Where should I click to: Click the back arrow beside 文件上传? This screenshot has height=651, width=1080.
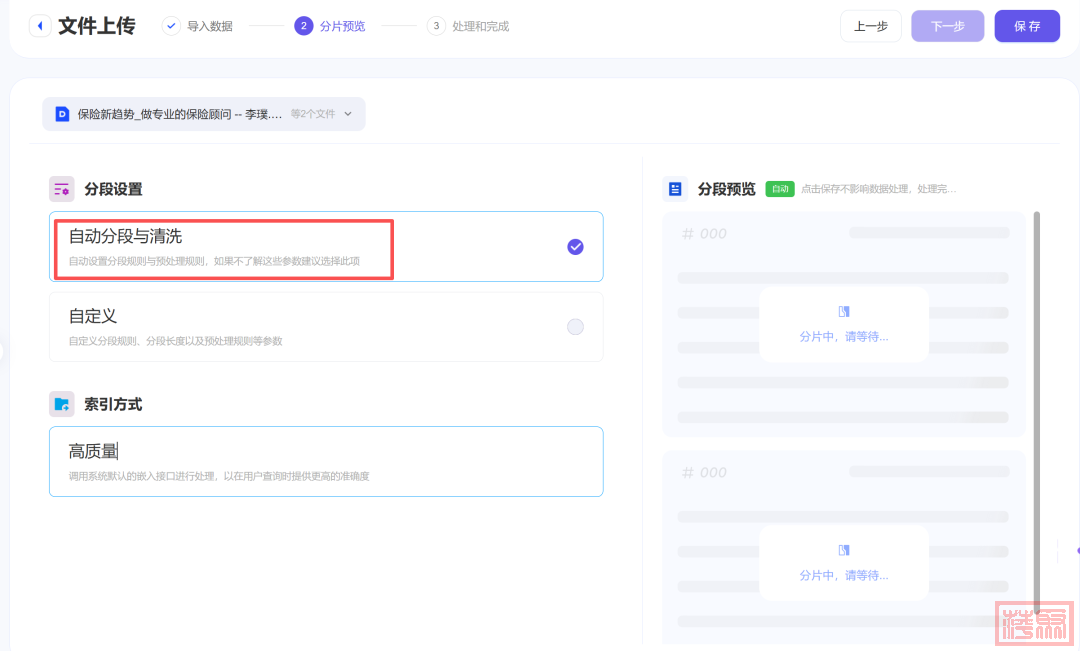pyautogui.click(x=40, y=26)
